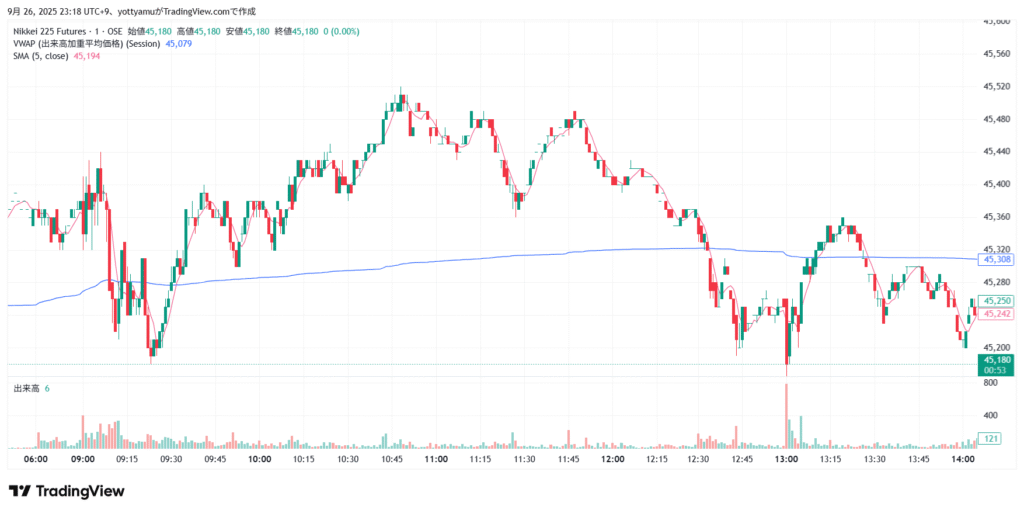Select the VWAP (Session) indicator legend
The width and height of the screenshot is (1024, 513).
coord(88,44)
